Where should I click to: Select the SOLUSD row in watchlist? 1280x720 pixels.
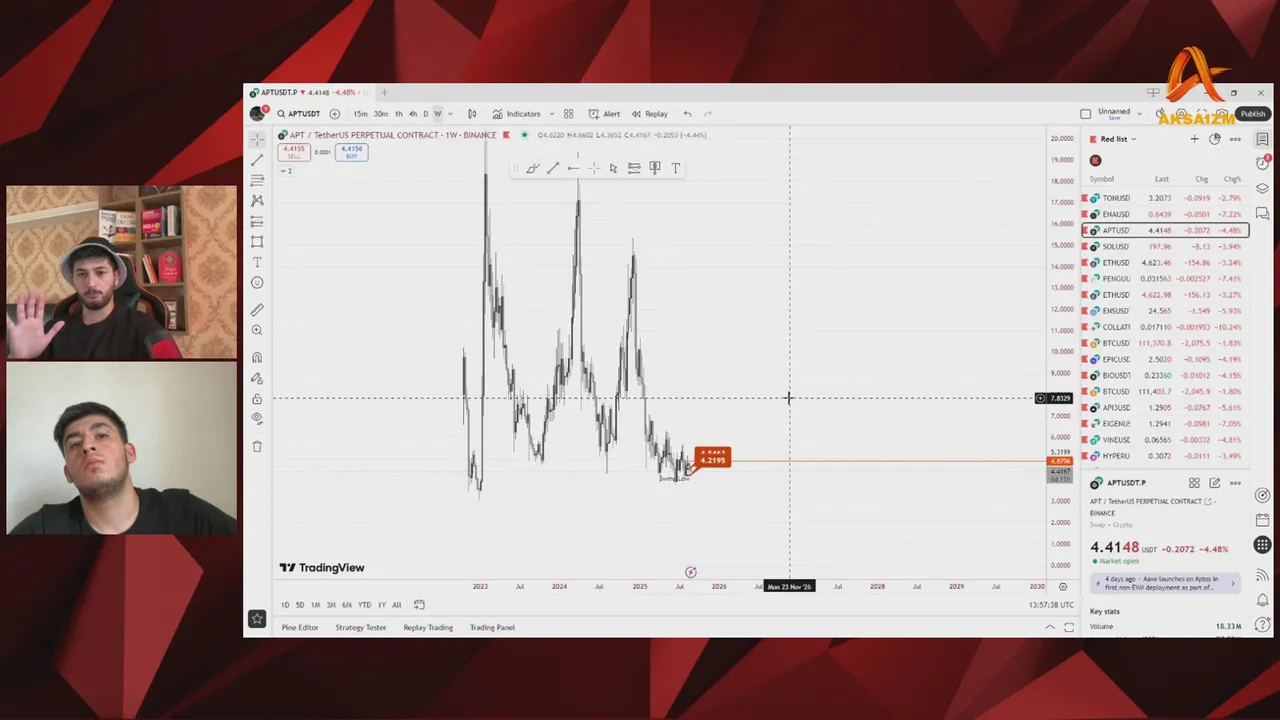(1165, 247)
